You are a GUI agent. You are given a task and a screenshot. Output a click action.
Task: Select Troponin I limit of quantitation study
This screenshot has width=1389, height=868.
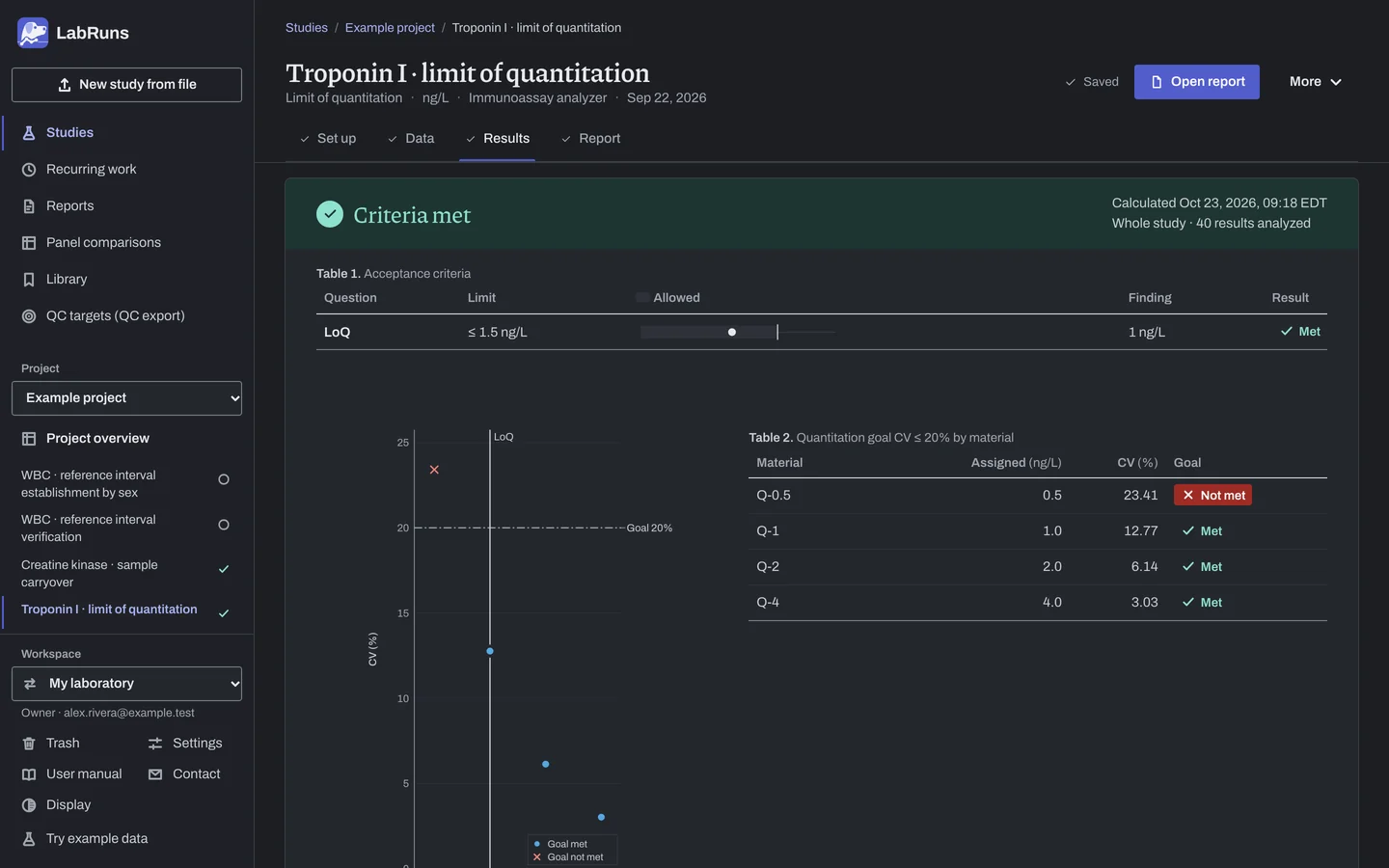[125, 610]
